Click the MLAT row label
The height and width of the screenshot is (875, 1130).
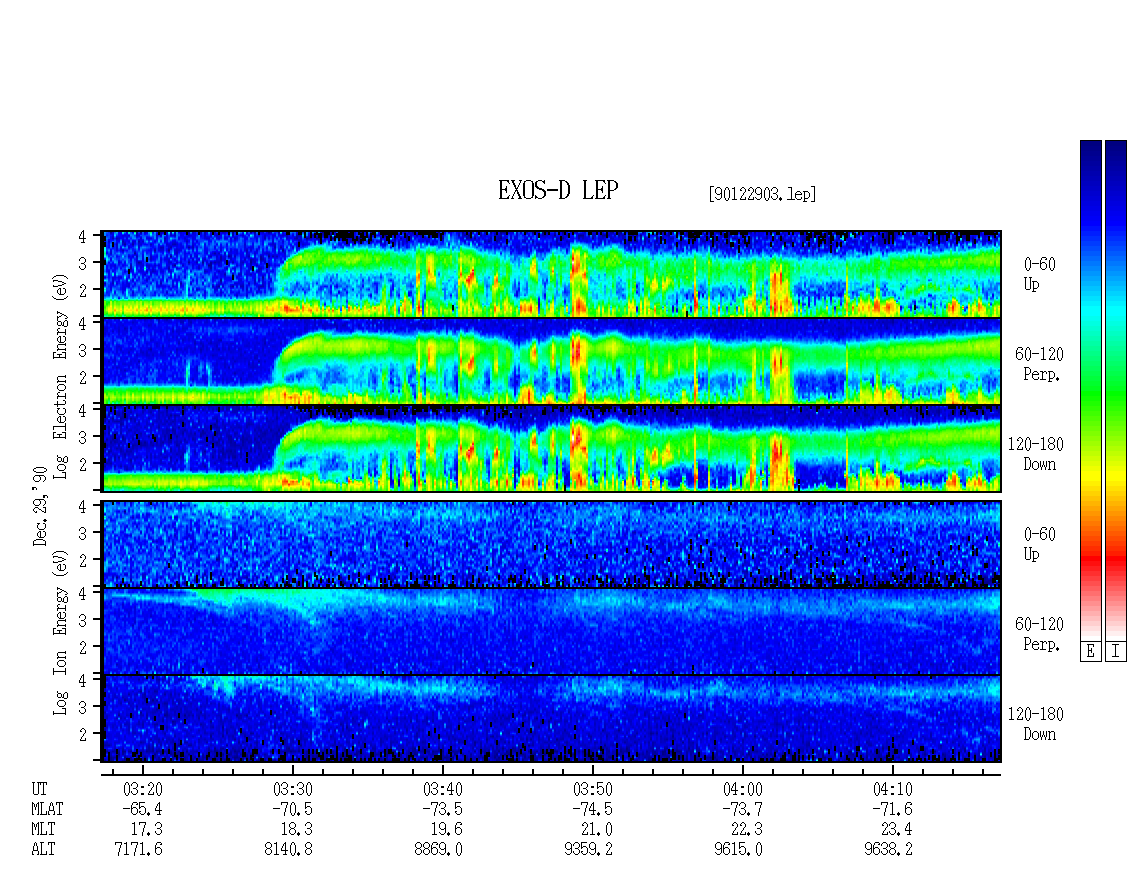tap(47, 809)
